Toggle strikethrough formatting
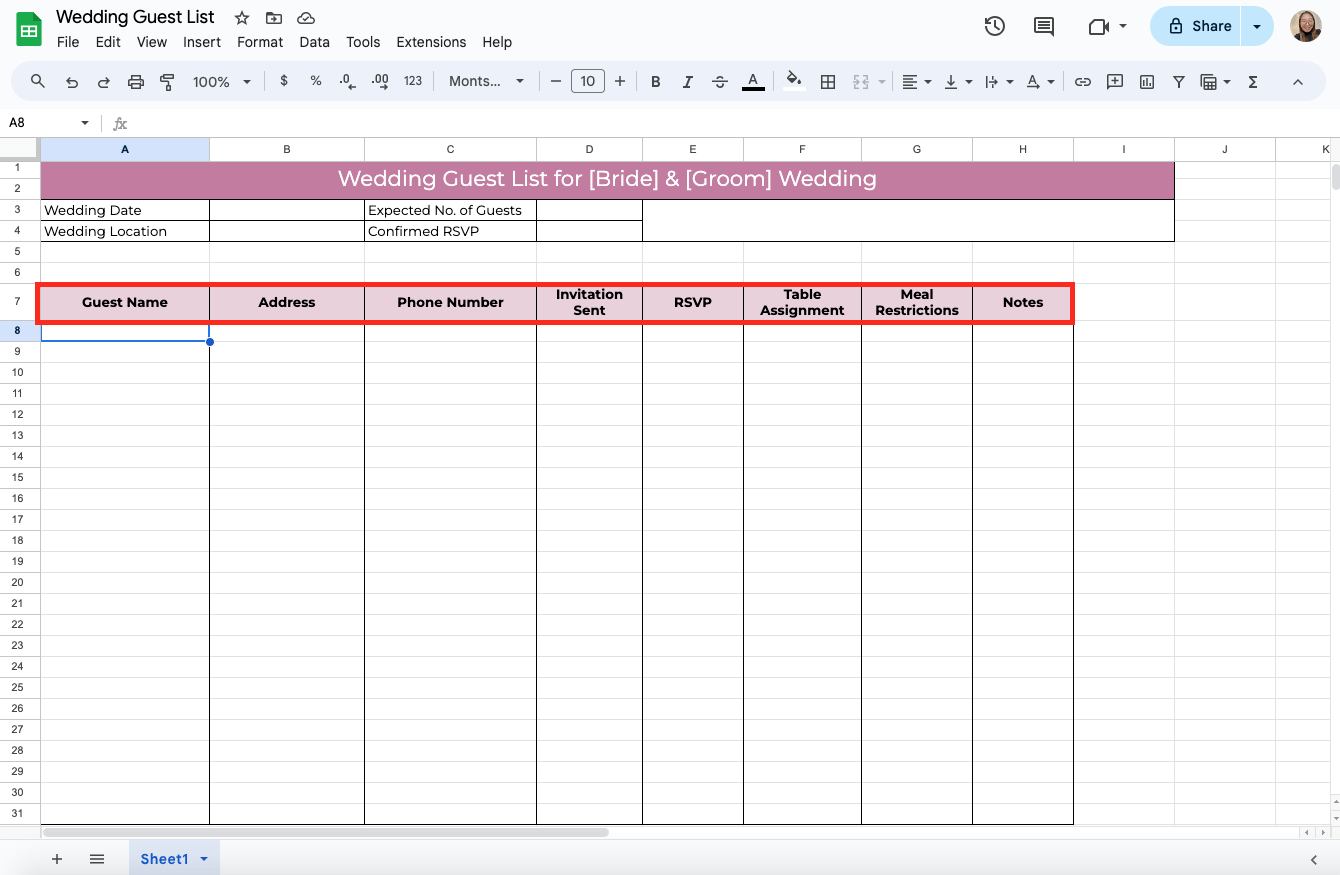Image resolution: width=1340 pixels, height=875 pixels. click(720, 81)
